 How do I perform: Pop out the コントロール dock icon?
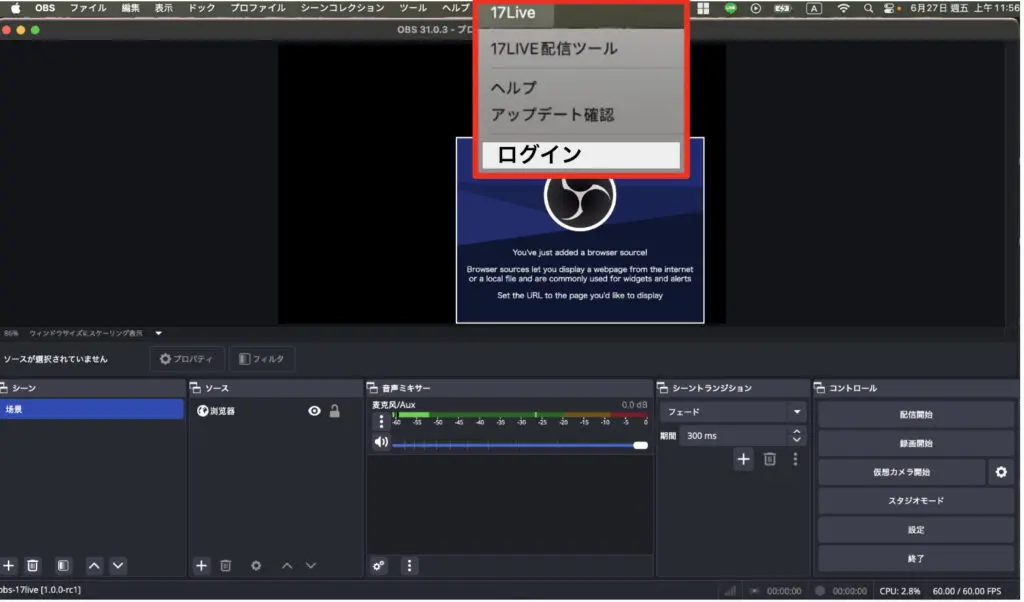[x=820, y=389]
